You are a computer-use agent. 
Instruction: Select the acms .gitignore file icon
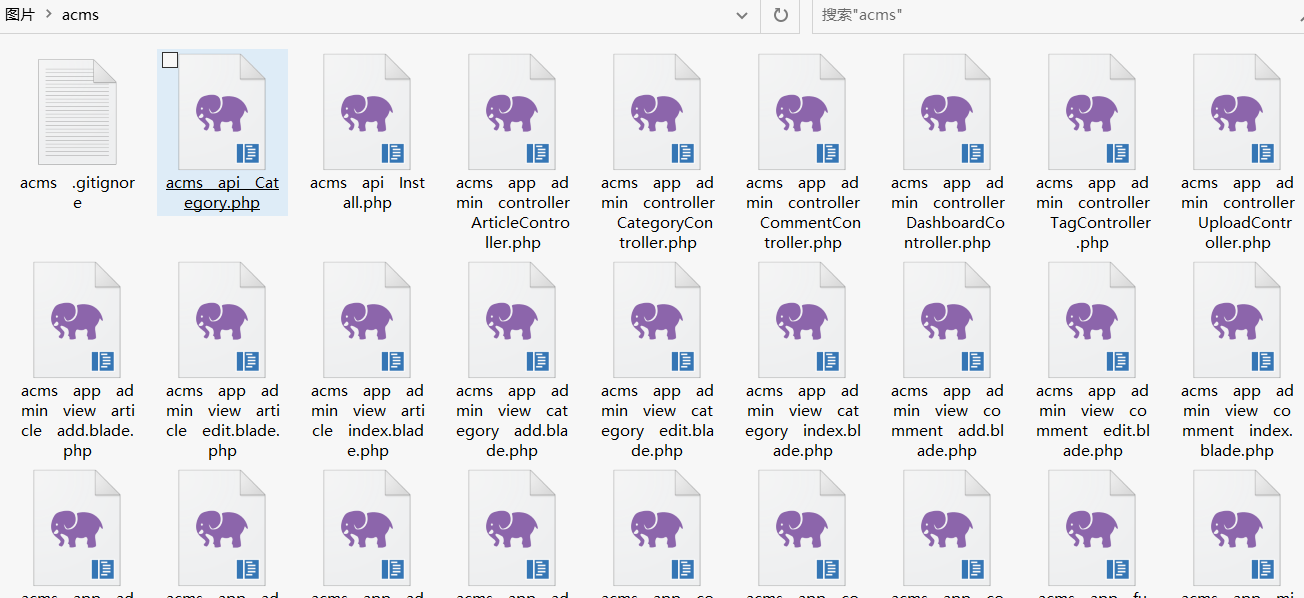[x=77, y=111]
